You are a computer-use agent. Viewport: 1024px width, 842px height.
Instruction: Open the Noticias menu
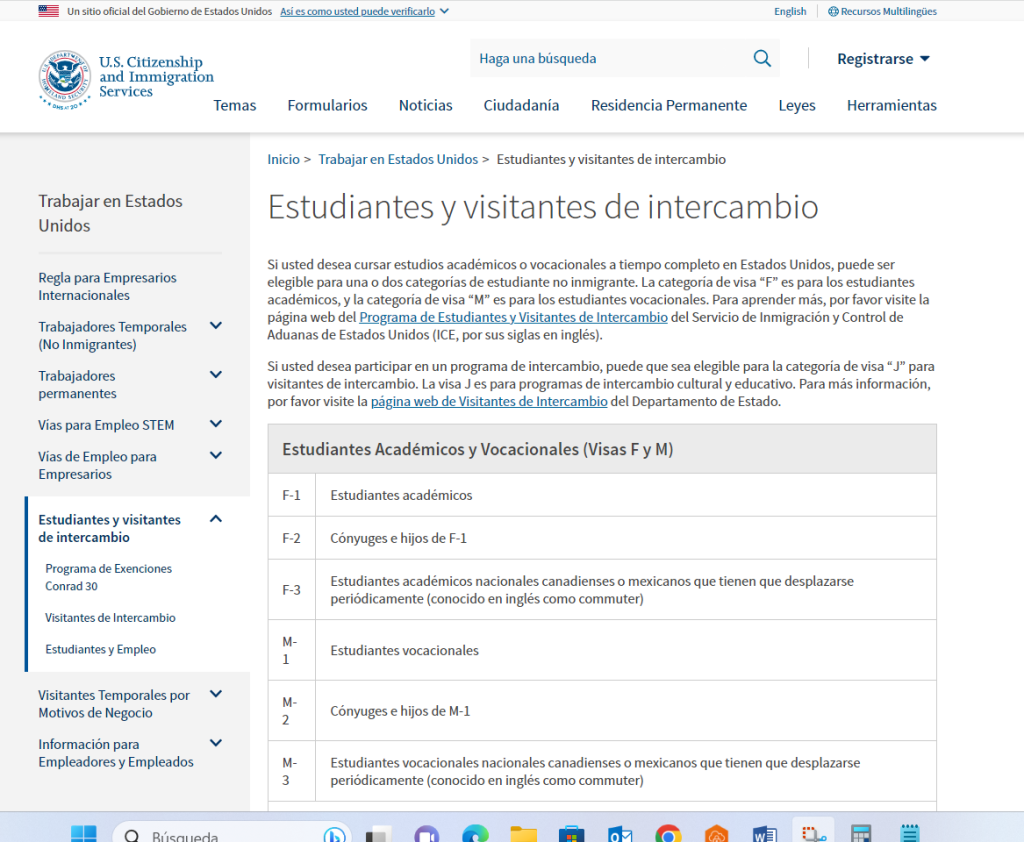pyautogui.click(x=425, y=105)
